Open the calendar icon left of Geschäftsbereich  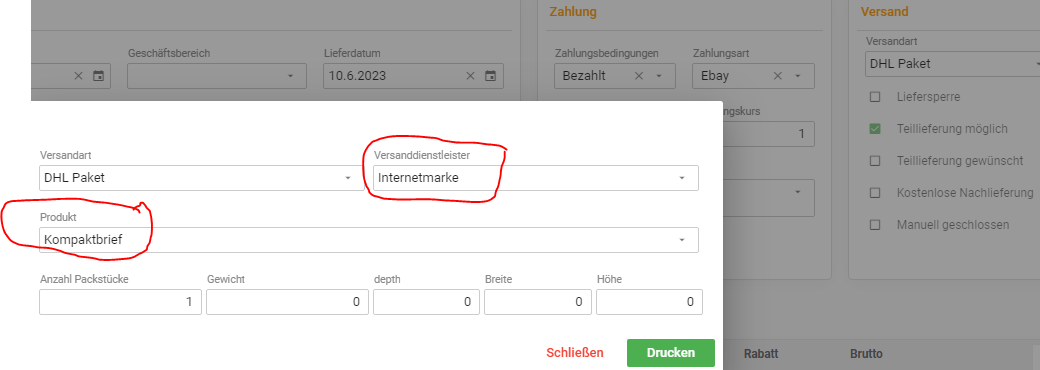click(x=98, y=76)
